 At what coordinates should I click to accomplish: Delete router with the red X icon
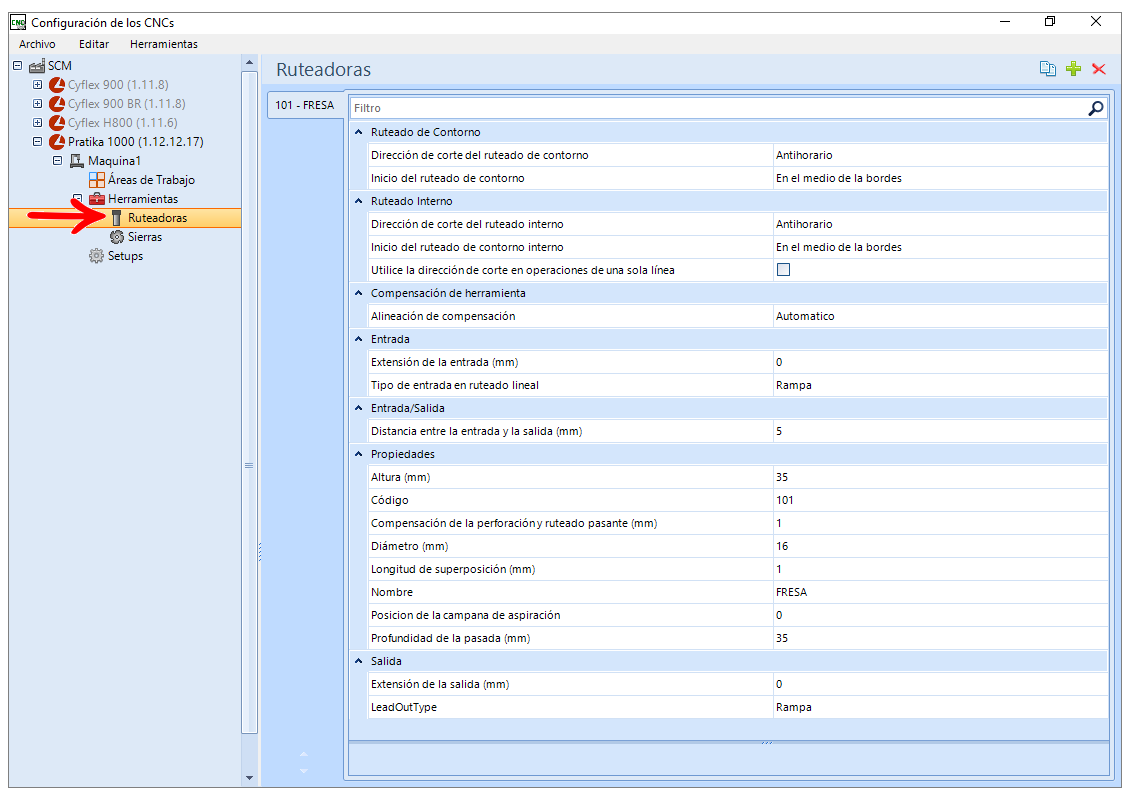(x=1098, y=69)
